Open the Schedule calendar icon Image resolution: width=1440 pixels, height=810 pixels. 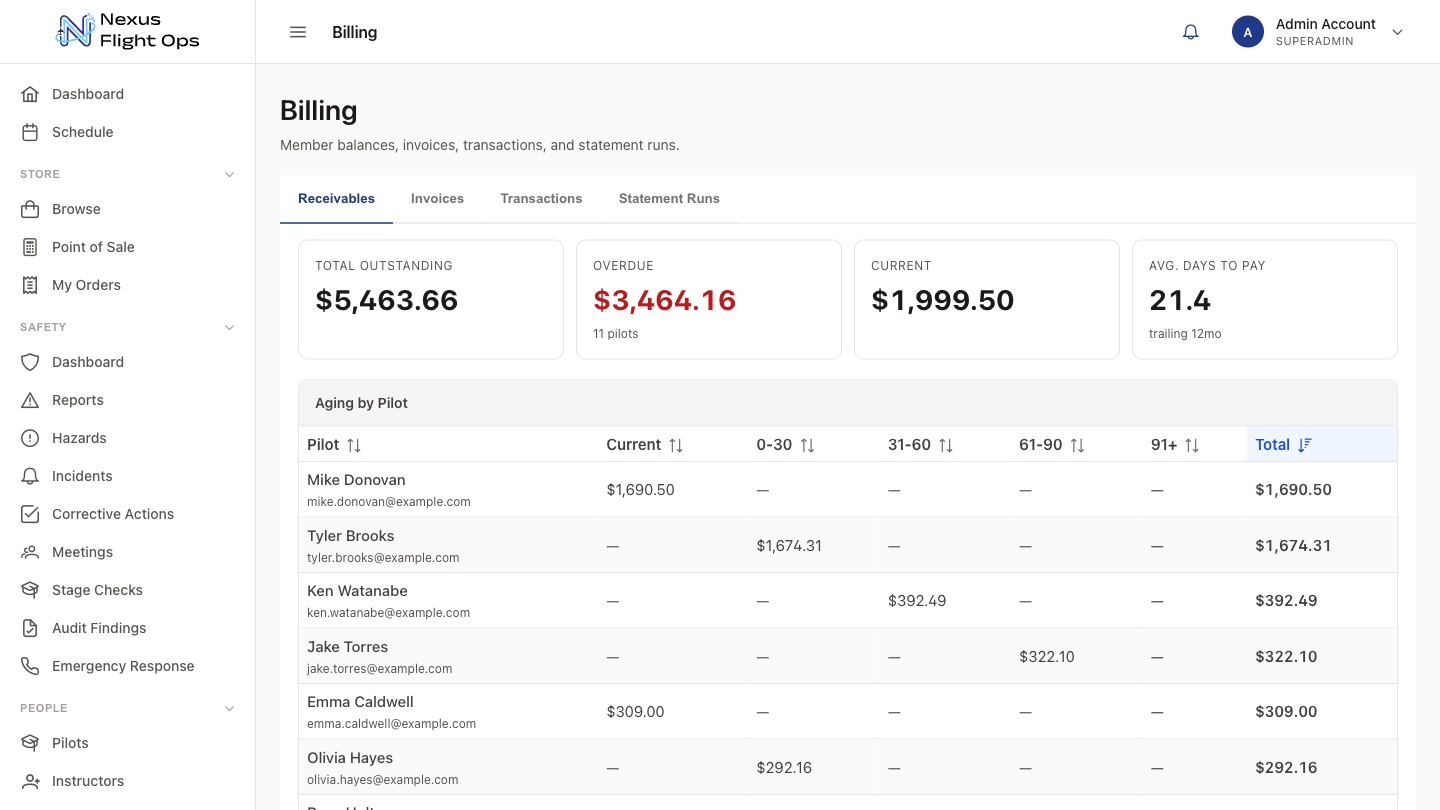tap(30, 132)
